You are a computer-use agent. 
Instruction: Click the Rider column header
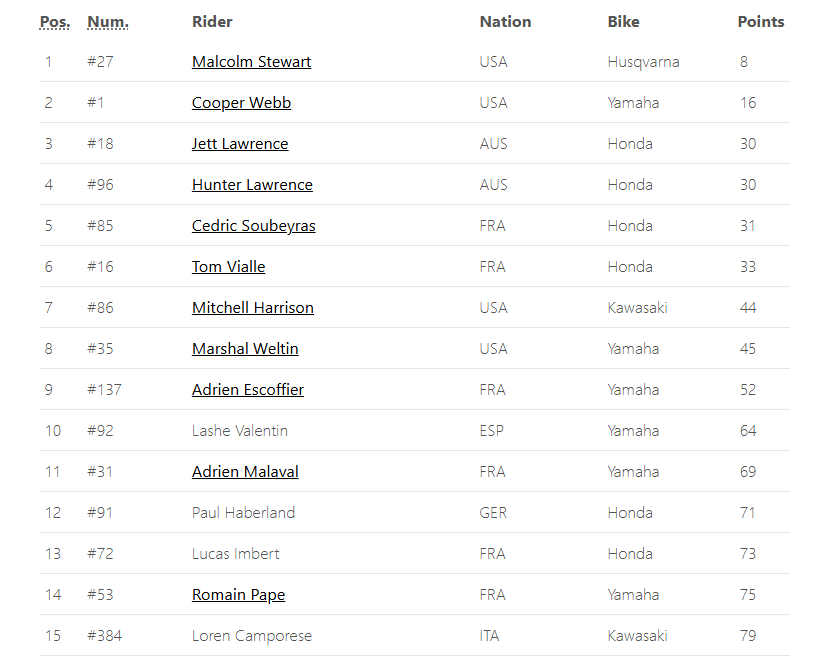click(x=212, y=22)
